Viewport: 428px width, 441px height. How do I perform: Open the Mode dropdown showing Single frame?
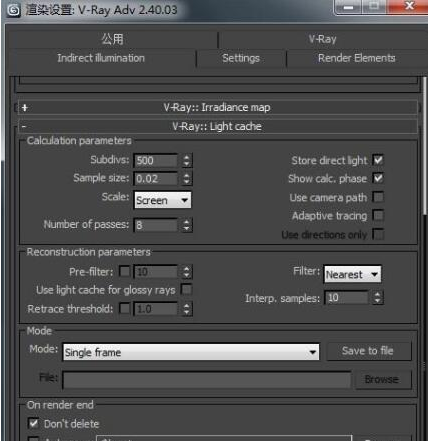click(x=191, y=352)
